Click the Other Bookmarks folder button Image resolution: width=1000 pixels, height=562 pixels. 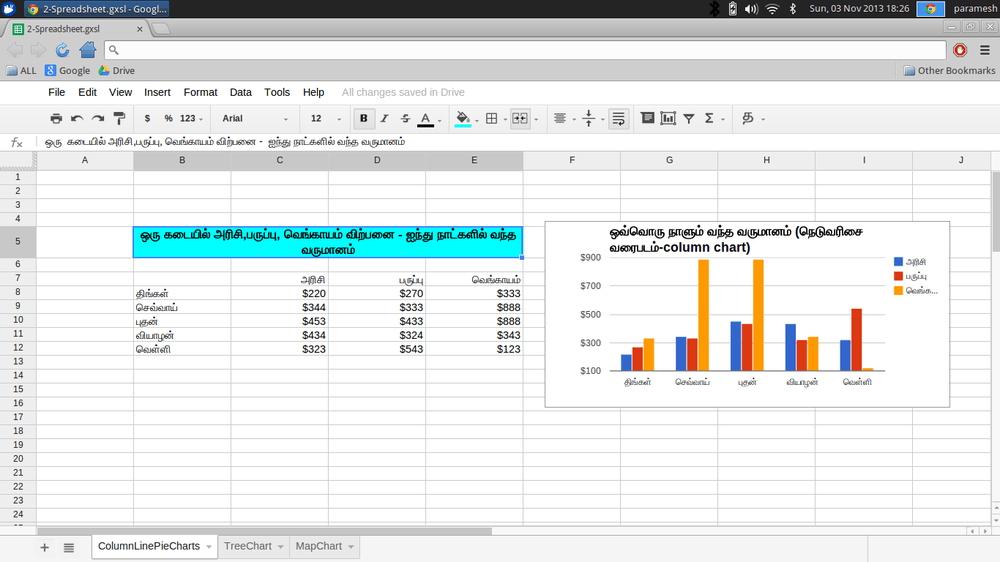click(x=949, y=71)
